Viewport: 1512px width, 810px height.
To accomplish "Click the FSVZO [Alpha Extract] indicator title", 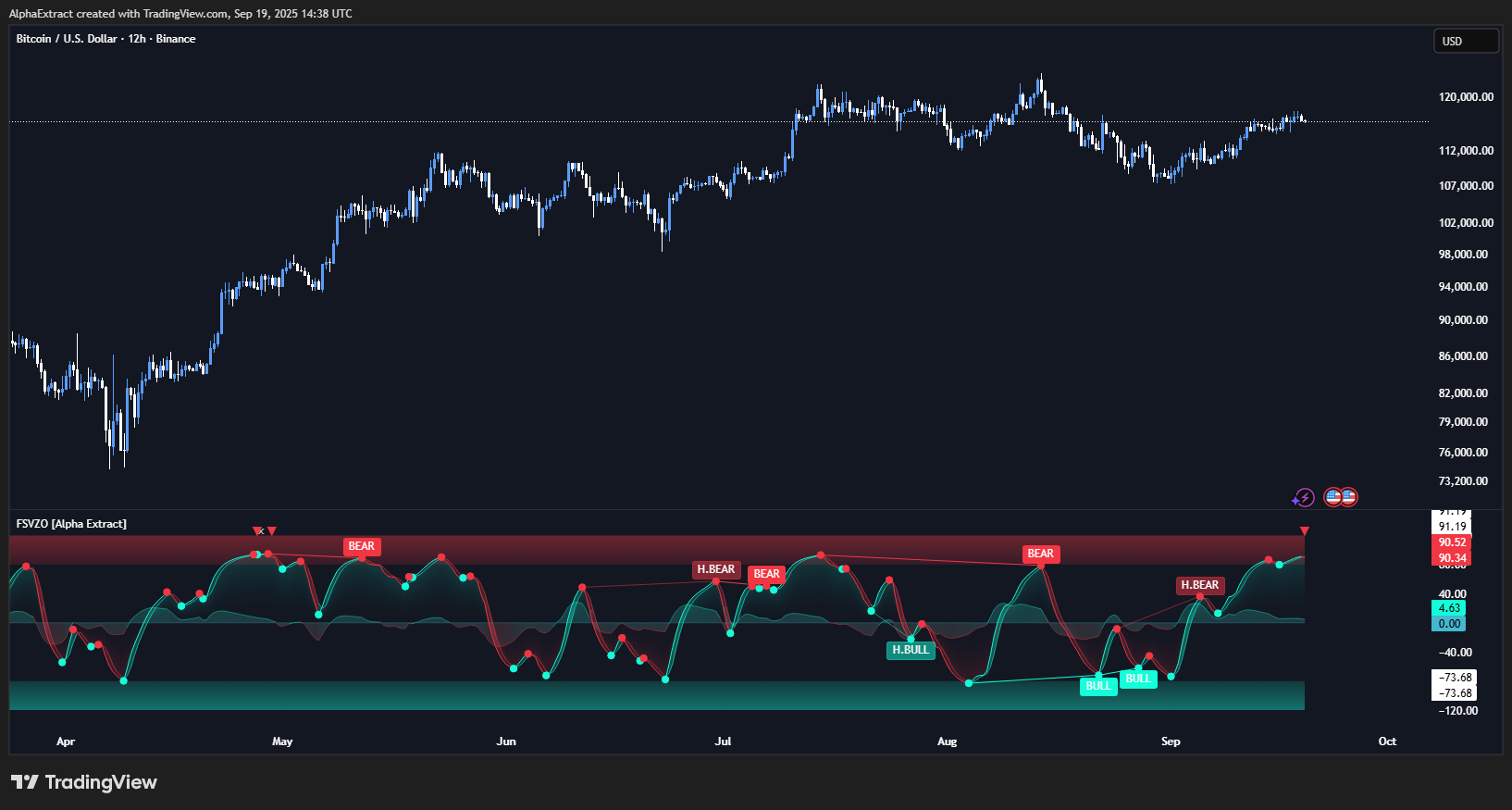I will coord(71,524).
